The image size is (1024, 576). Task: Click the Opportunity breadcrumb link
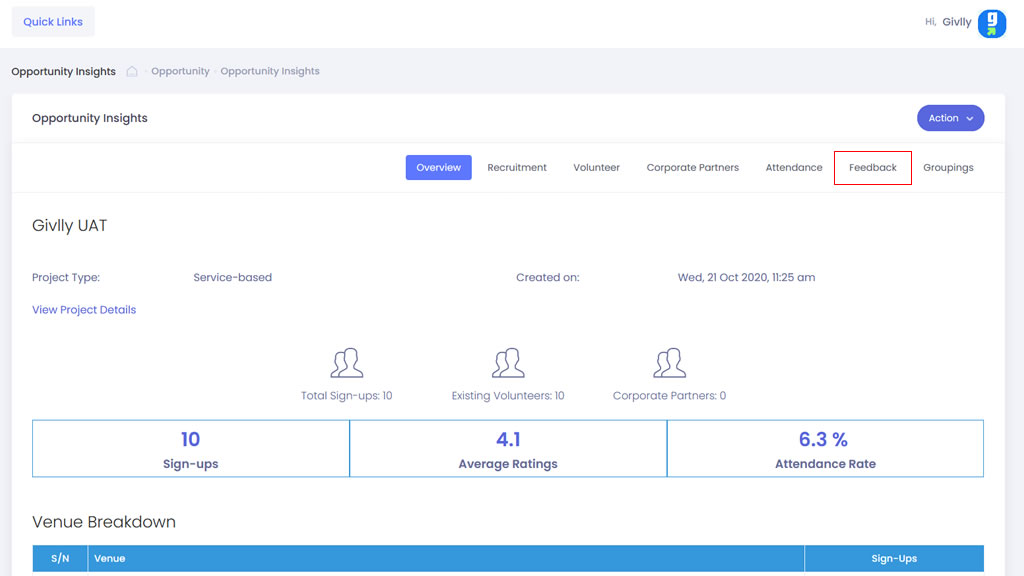click(180, 72)
